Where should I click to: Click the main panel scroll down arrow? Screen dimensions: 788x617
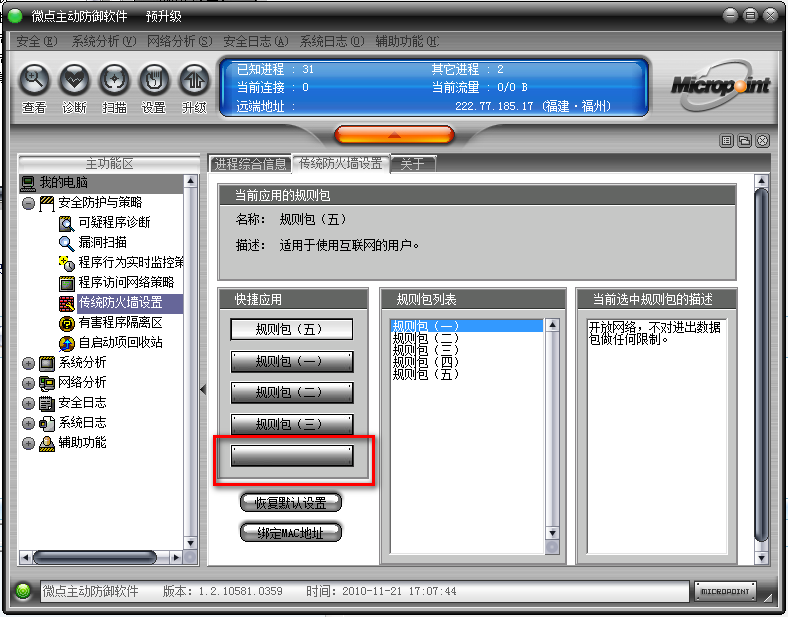[761, 558]
